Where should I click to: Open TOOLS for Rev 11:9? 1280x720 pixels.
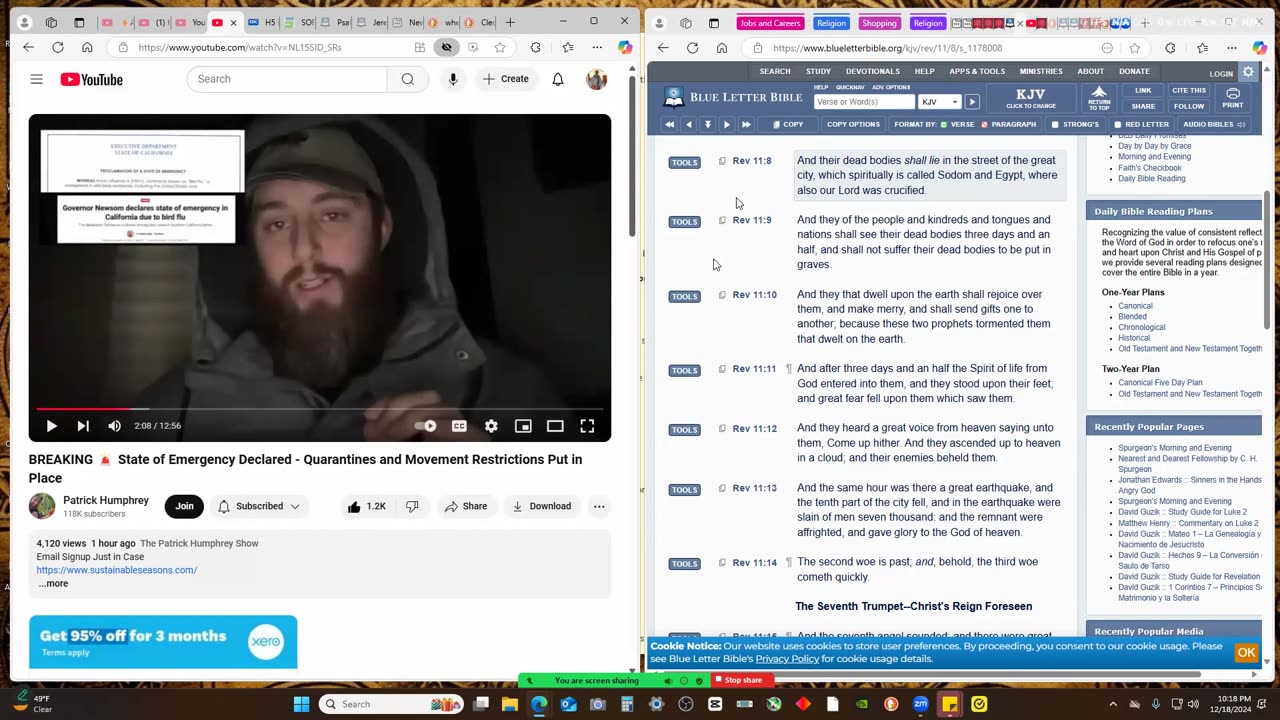coord(684,222)
